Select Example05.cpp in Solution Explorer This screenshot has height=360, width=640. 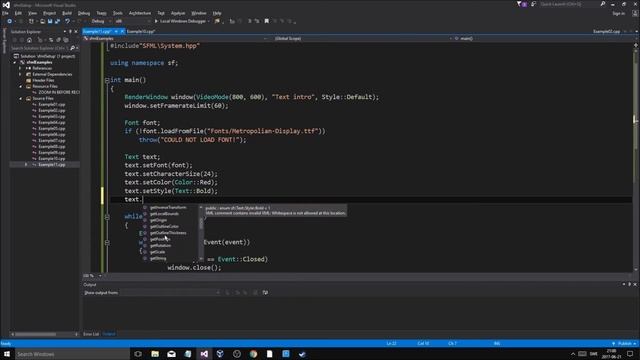[51, 129]
